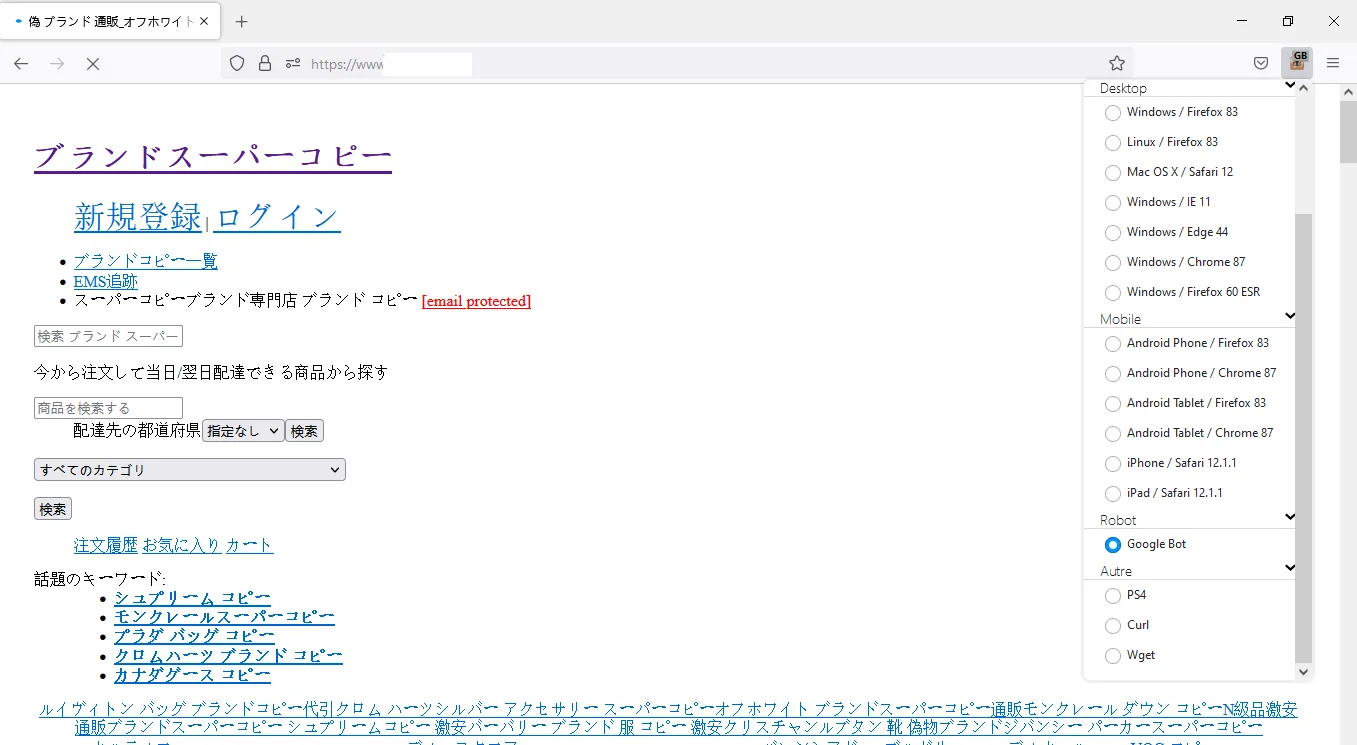Open the 注文履歴 link
Viewport: 1357px width, 745px height.
pyautogui.click(x=106, y=545)
